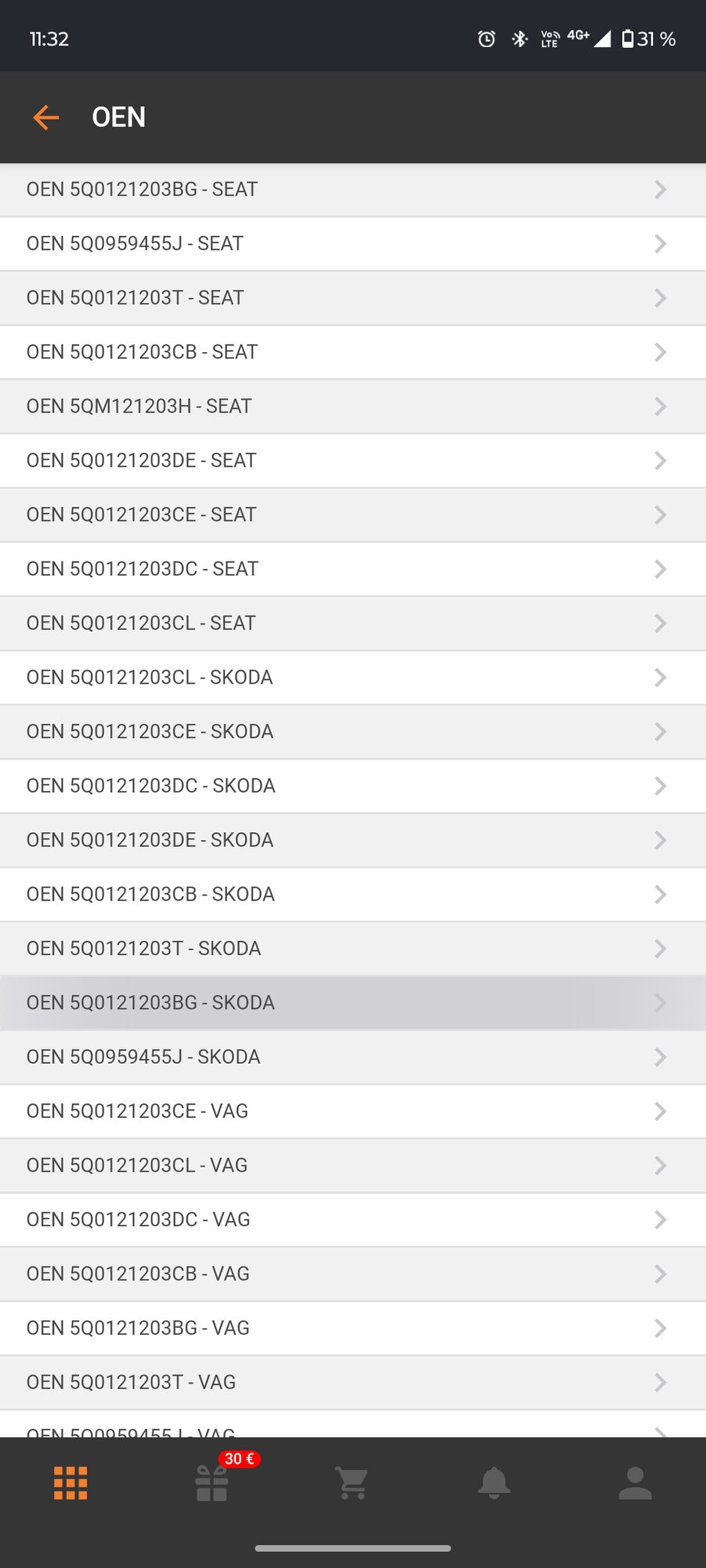Open the gift bonus 30 € tab
This screenshot has height=1568, width=706.
coord(213,1482)
